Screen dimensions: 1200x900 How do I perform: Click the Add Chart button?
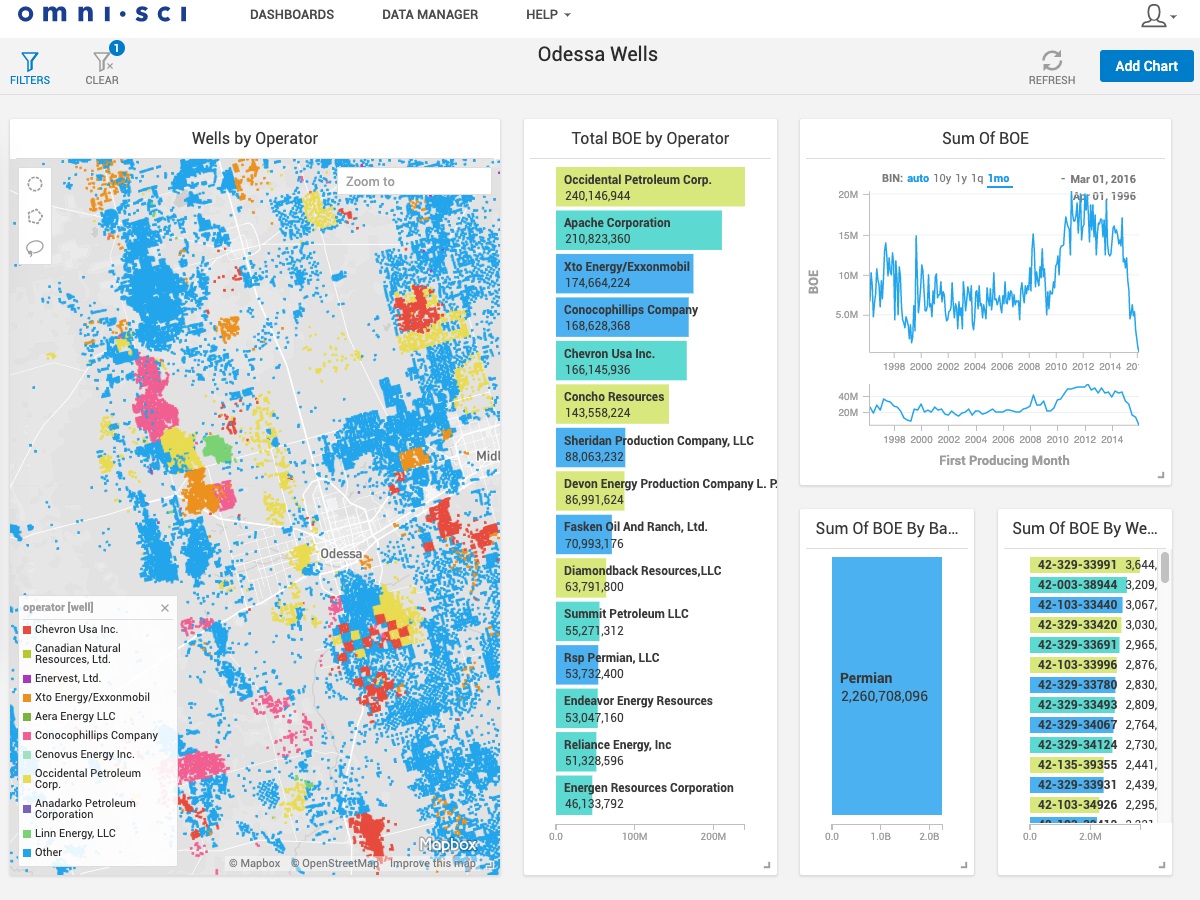(x=1146, y=66)
